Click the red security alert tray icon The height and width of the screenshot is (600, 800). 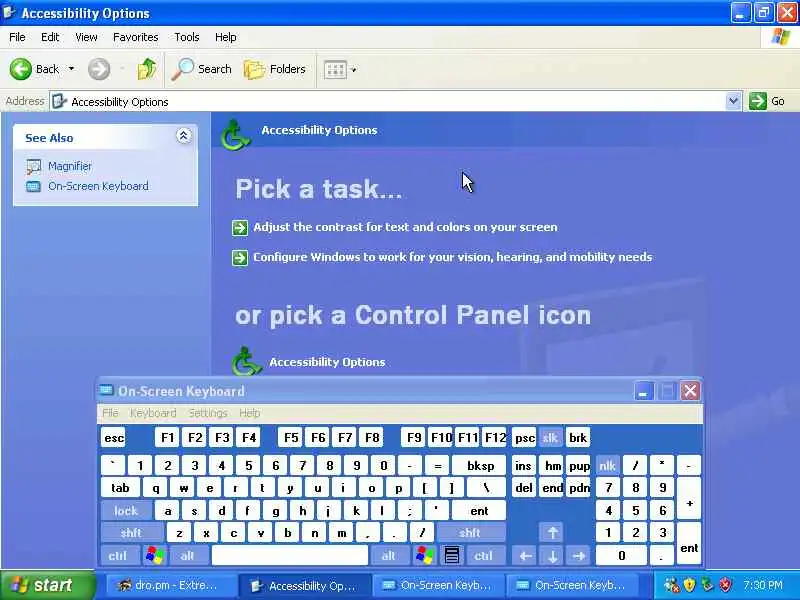(x=725, y=585)
